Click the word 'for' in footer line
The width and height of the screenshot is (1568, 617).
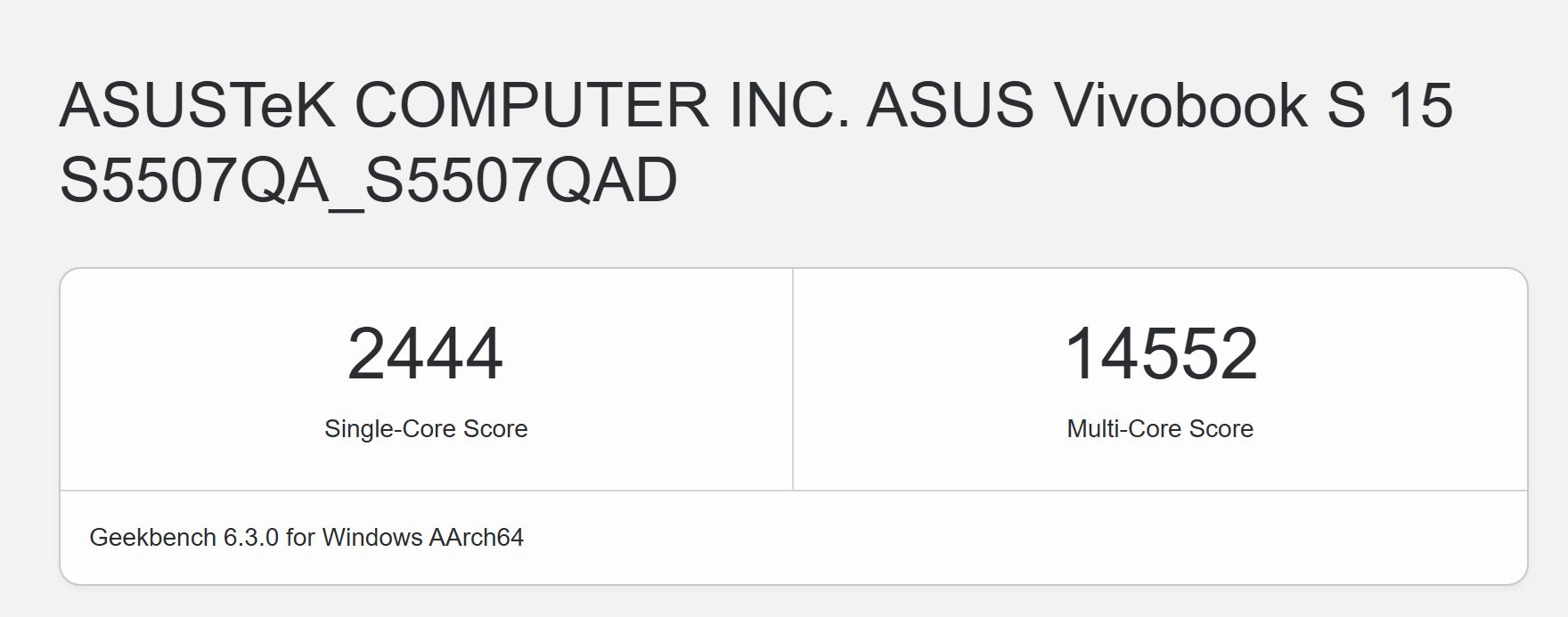(300, 538)
